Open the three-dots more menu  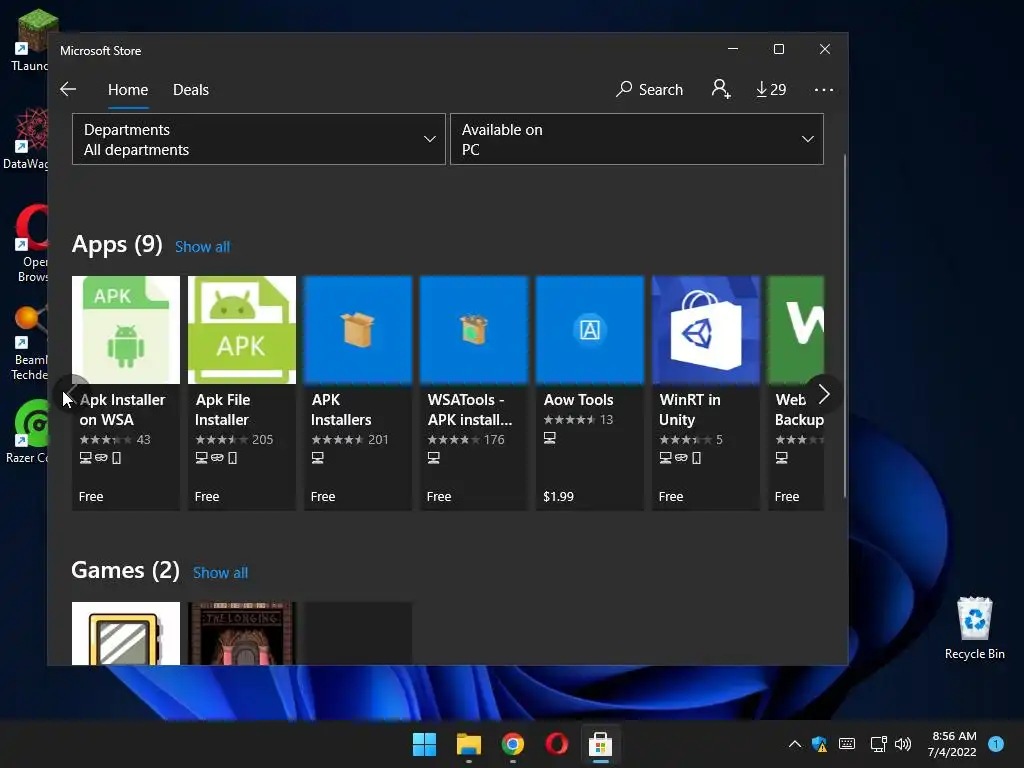(824, 89)
